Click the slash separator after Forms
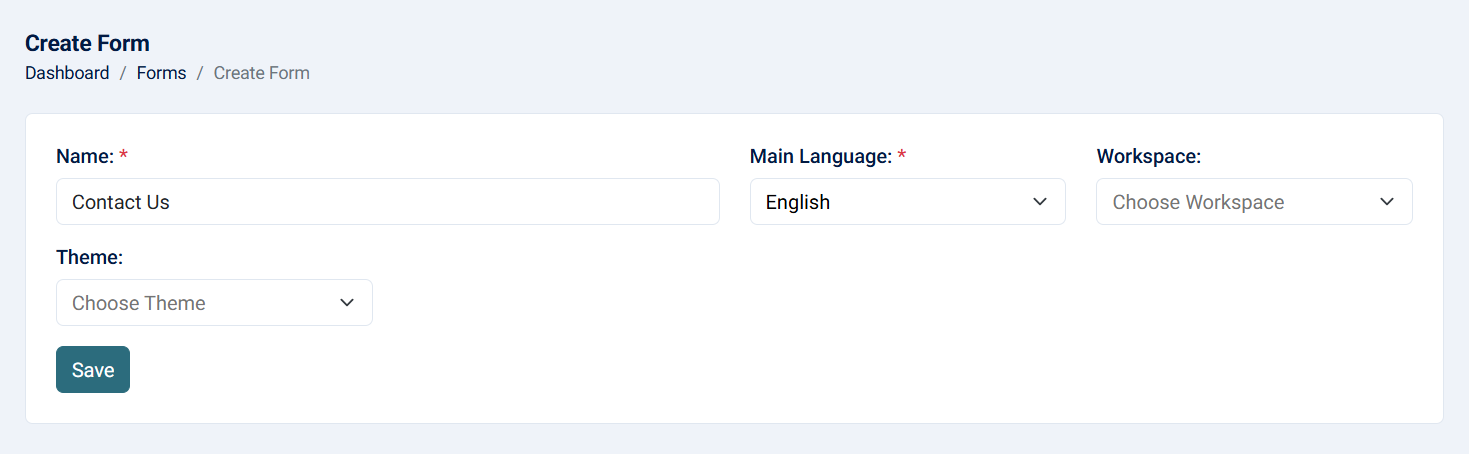 pyautogui.click(x=200, y=73)
